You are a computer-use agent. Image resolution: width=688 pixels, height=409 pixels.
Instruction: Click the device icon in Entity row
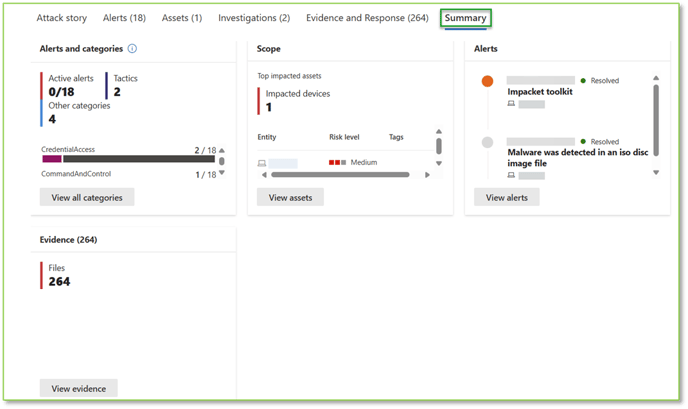262,163
